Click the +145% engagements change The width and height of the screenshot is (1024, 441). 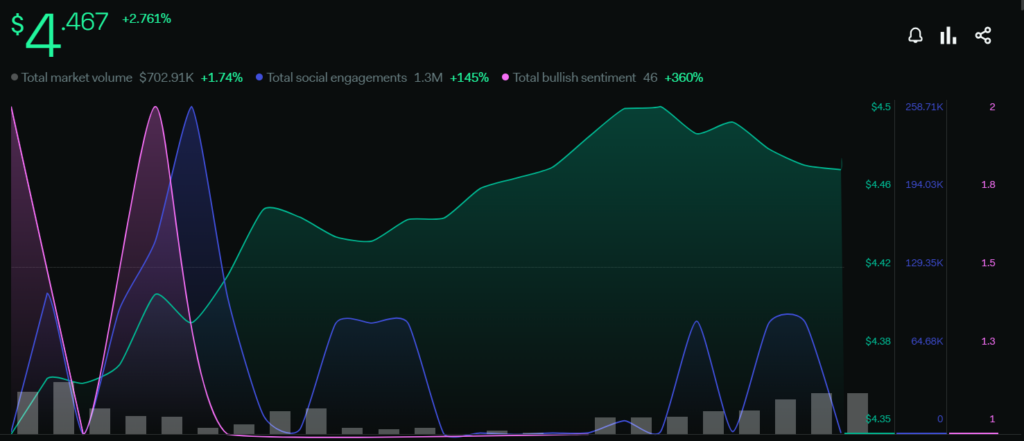469,78
